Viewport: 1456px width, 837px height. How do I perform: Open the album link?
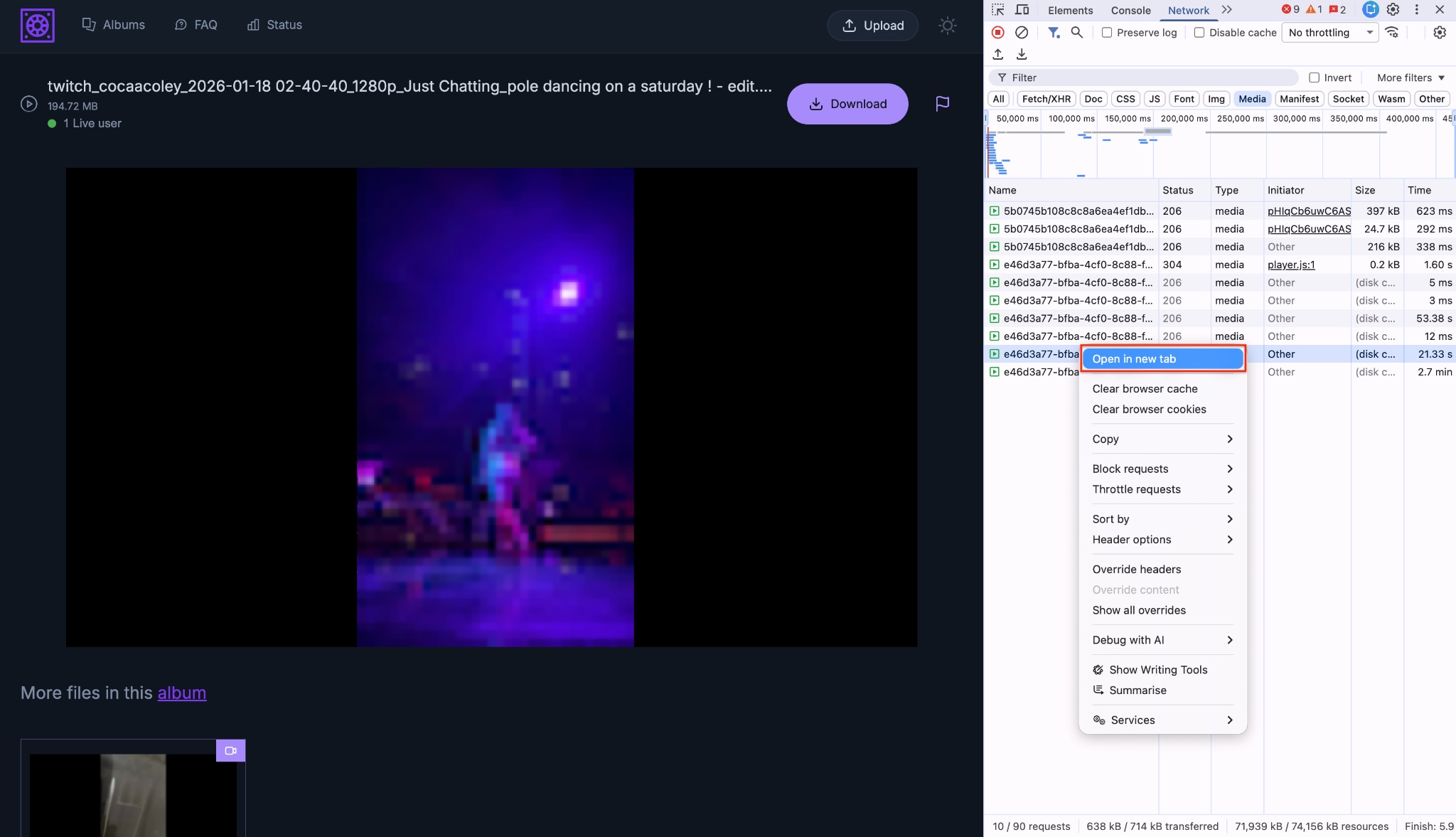pyautogui.click(x=182, y=693)
